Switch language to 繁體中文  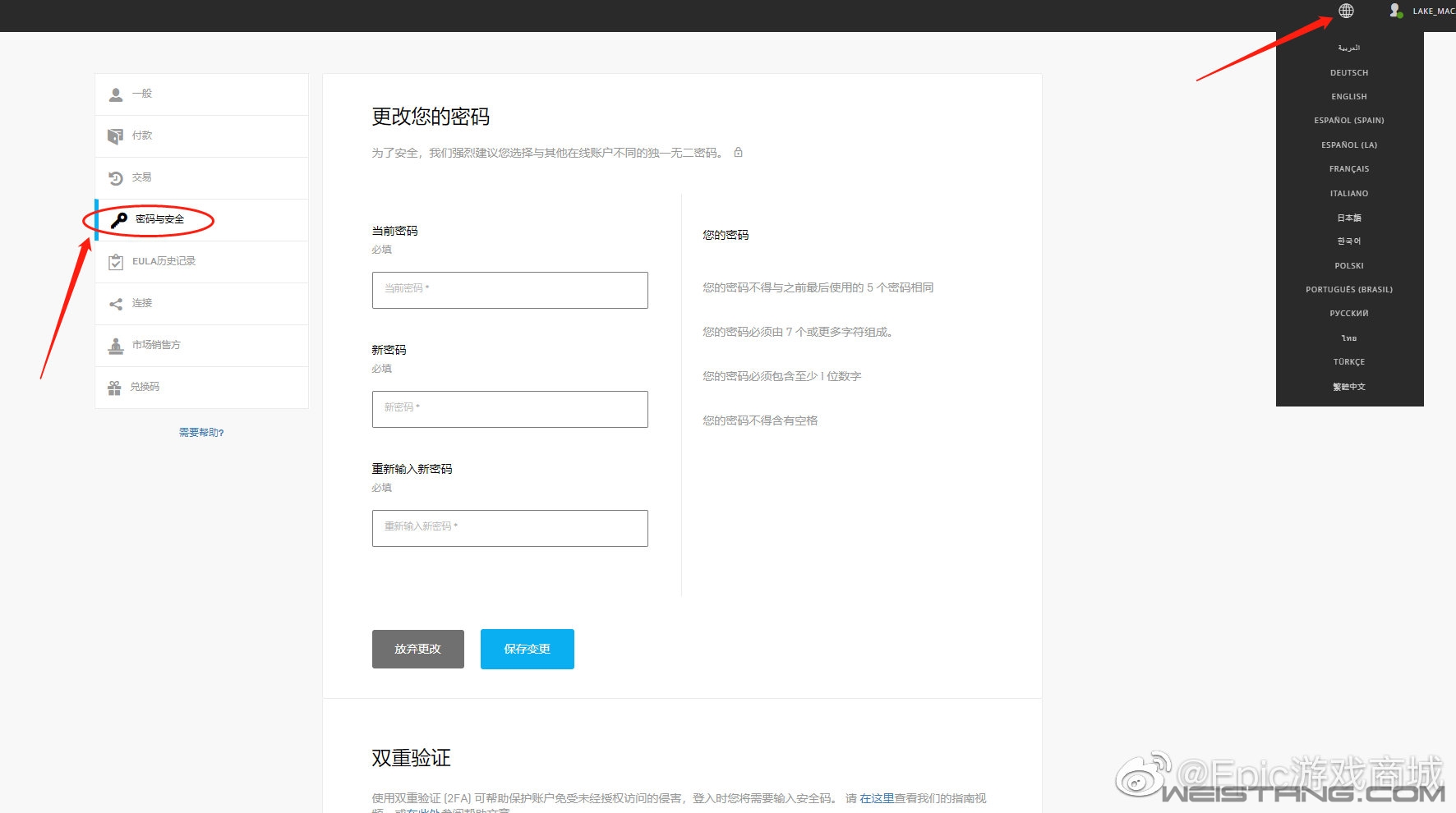tap(1349, 387)
